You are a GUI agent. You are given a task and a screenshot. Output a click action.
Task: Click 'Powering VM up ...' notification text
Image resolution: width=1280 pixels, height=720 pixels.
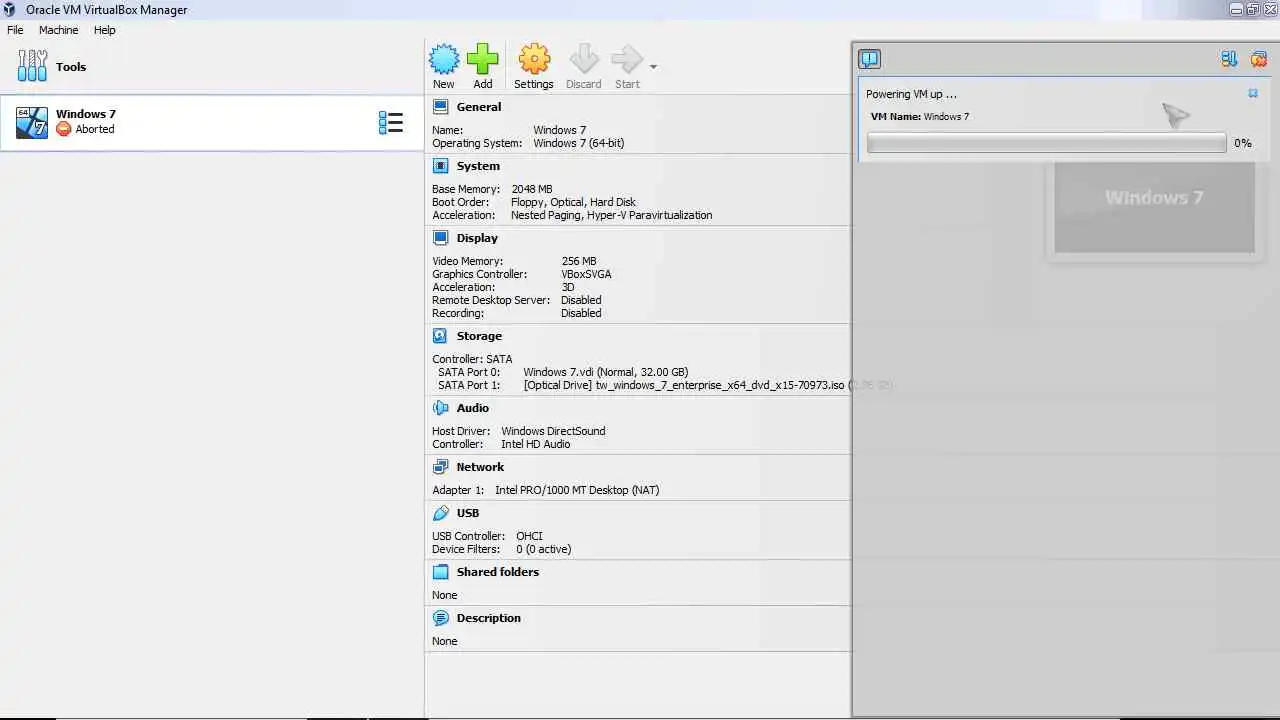click(911, 94)
